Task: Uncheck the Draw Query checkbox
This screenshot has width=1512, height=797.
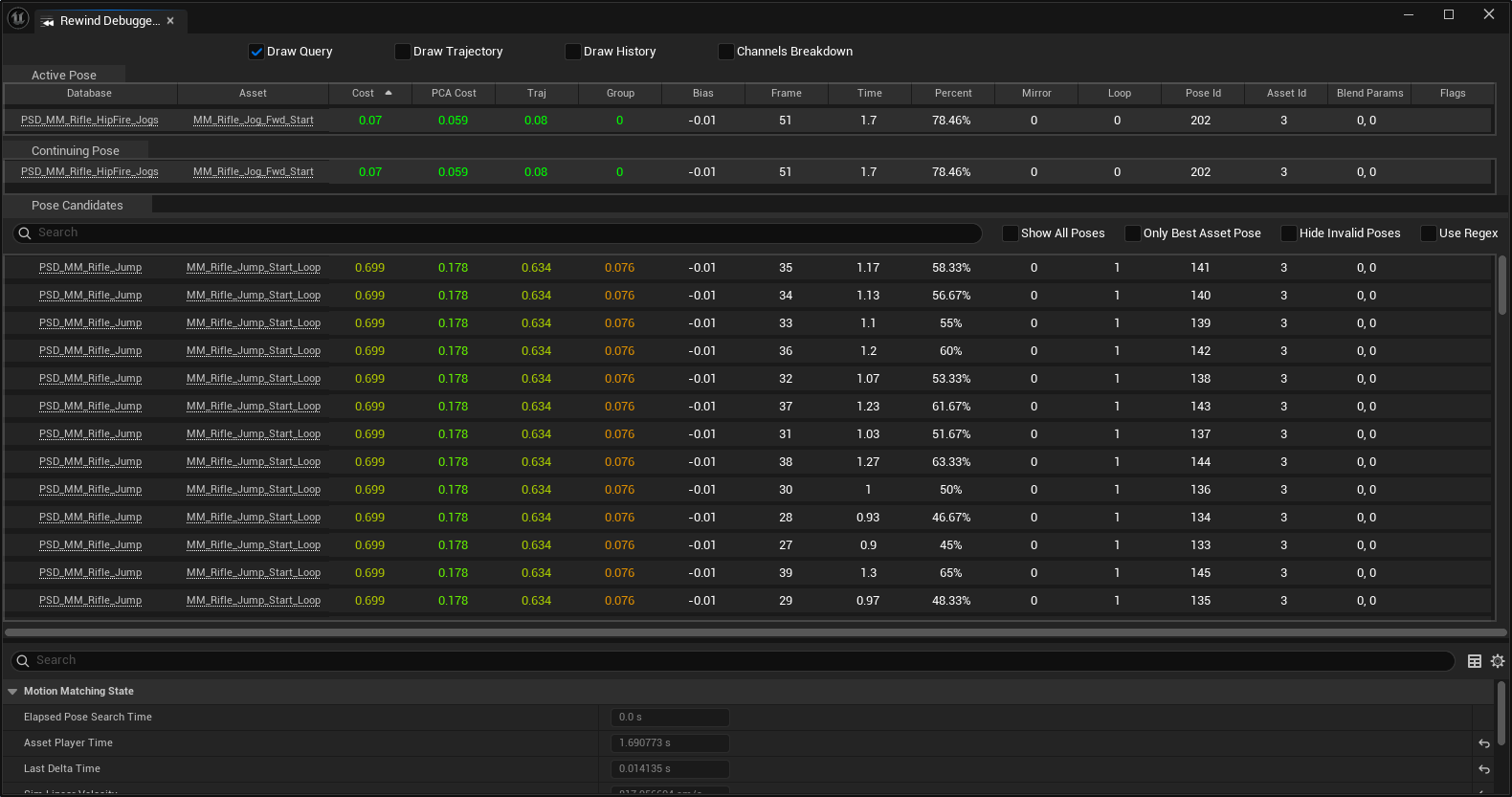Action: pos(256,52)
